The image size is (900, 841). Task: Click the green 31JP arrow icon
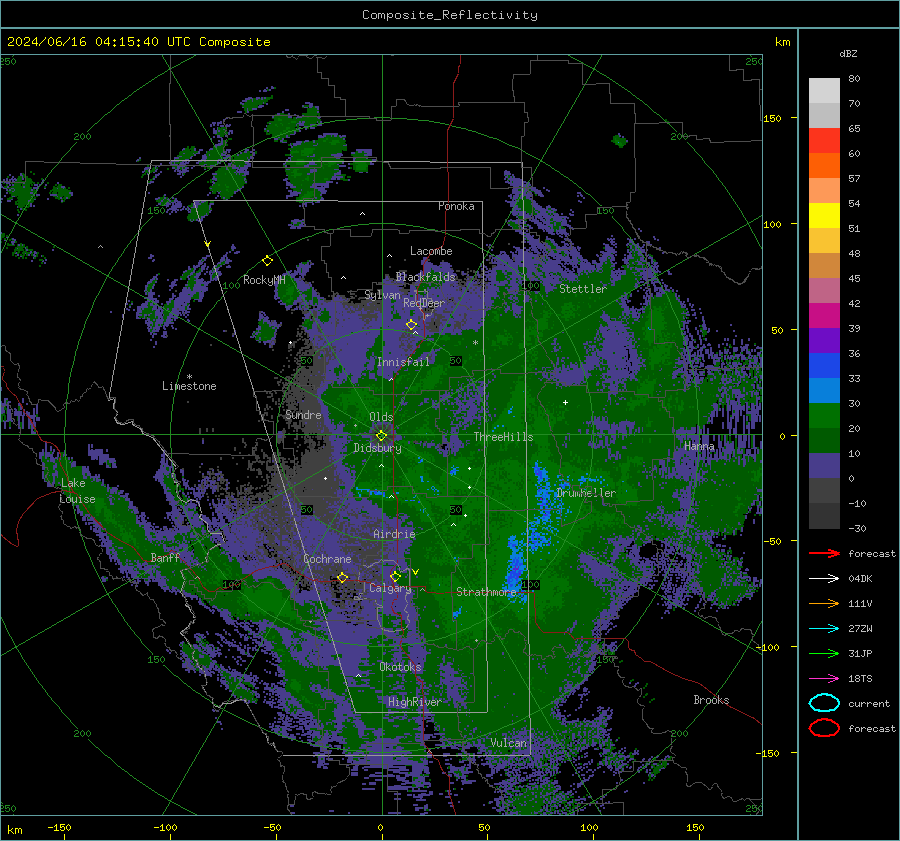[x=824, y=653]
